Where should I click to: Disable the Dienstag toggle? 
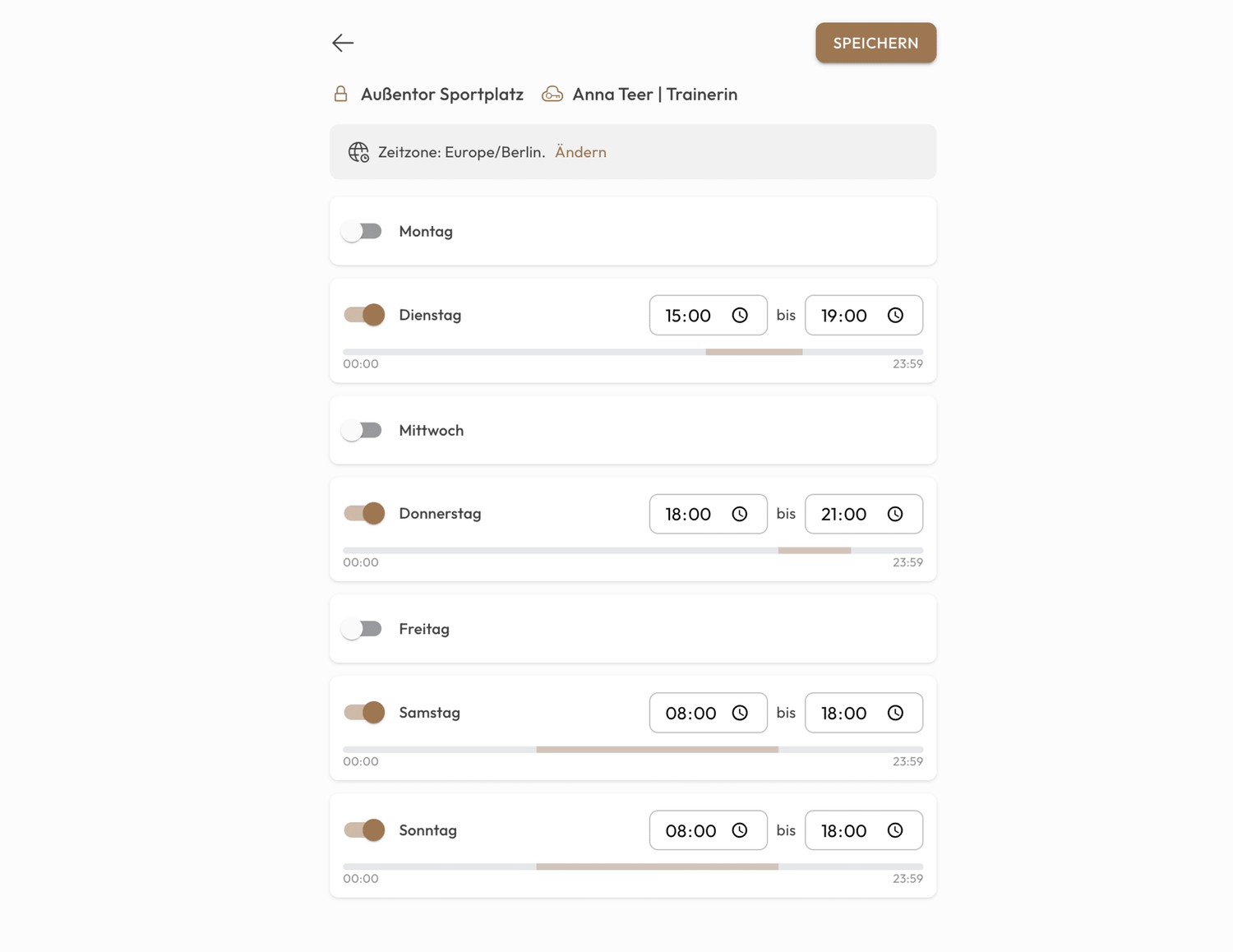(364, 315)
